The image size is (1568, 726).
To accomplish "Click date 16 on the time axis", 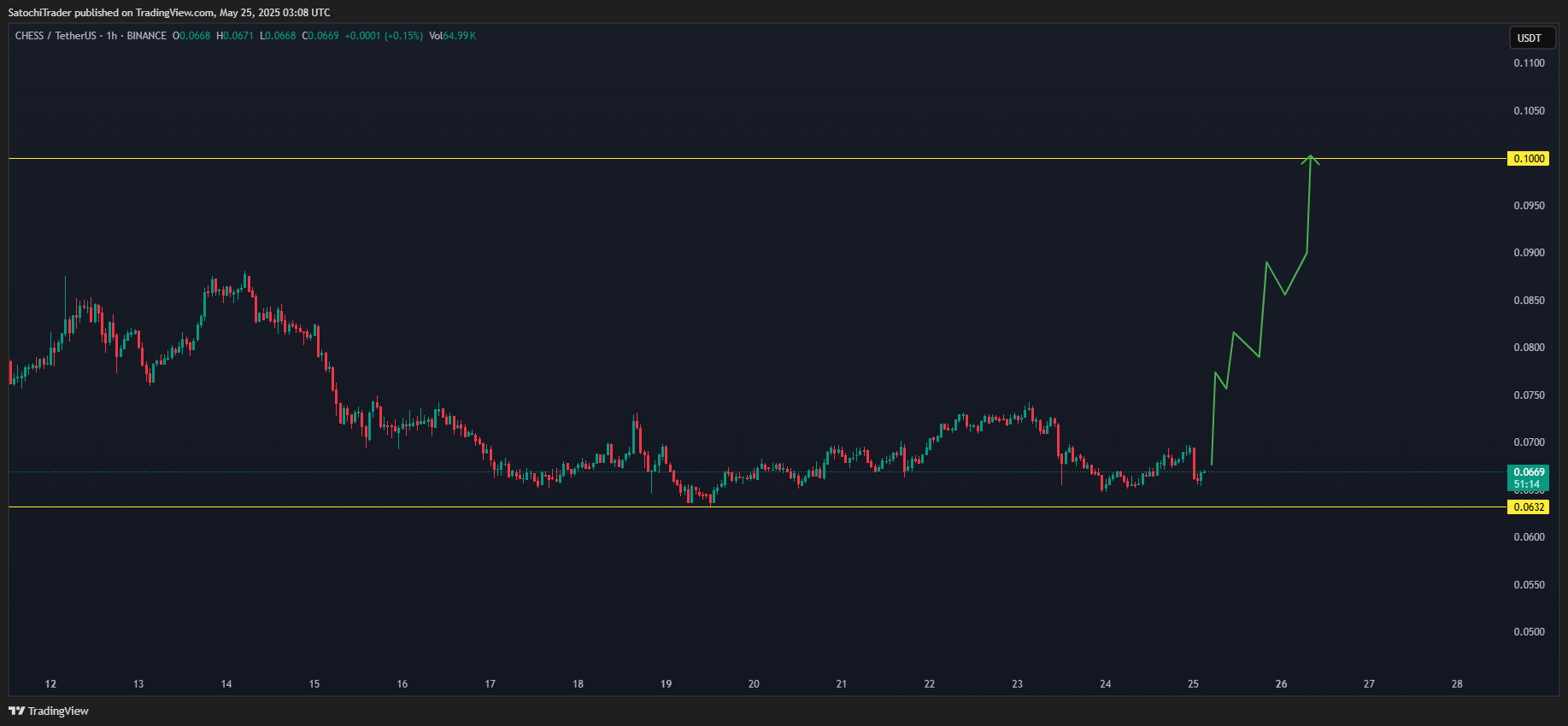I will pos(402,684).
